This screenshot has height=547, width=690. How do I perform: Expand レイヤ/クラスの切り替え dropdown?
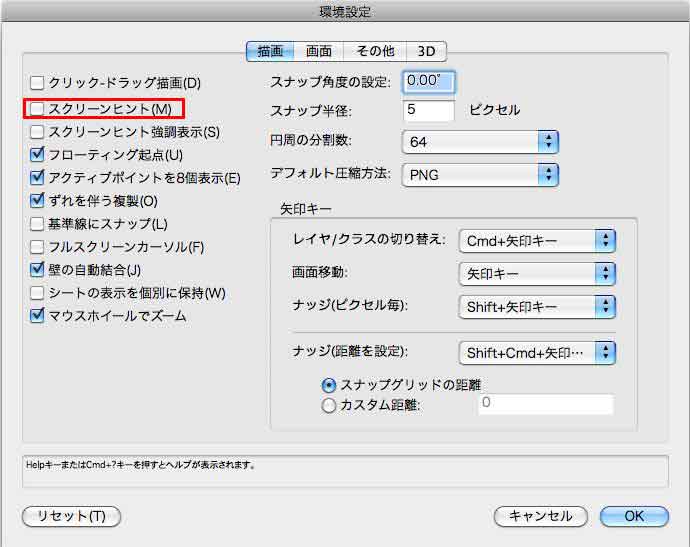point(536,240)
